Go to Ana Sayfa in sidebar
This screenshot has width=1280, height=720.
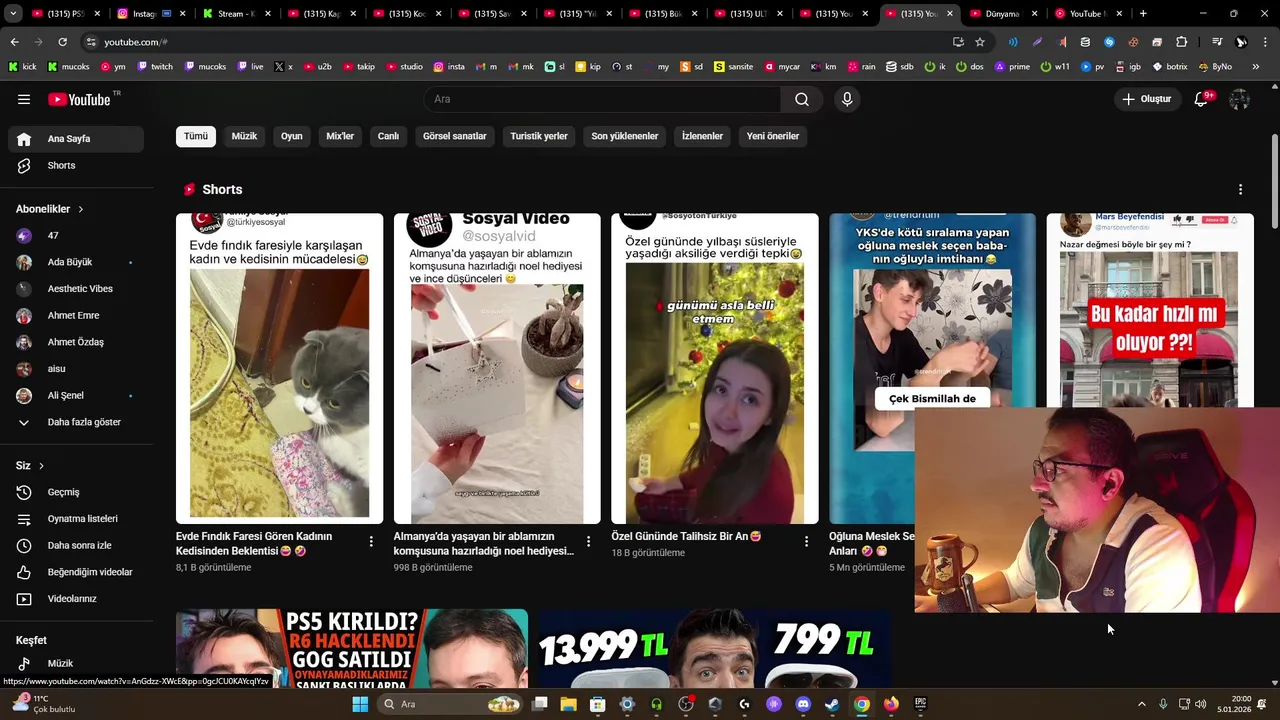click(76, 139)
